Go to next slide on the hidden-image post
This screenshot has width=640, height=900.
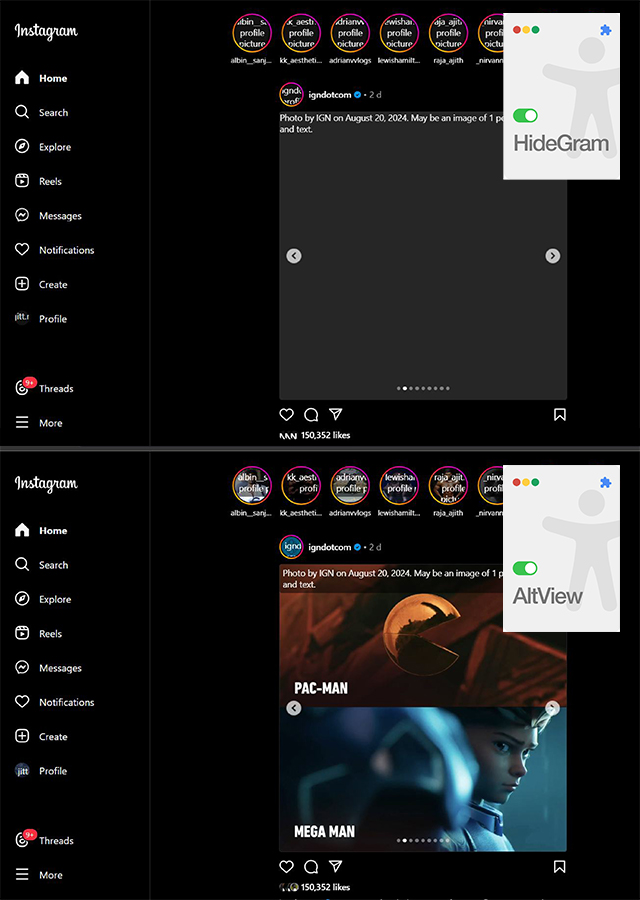[552, 256]
